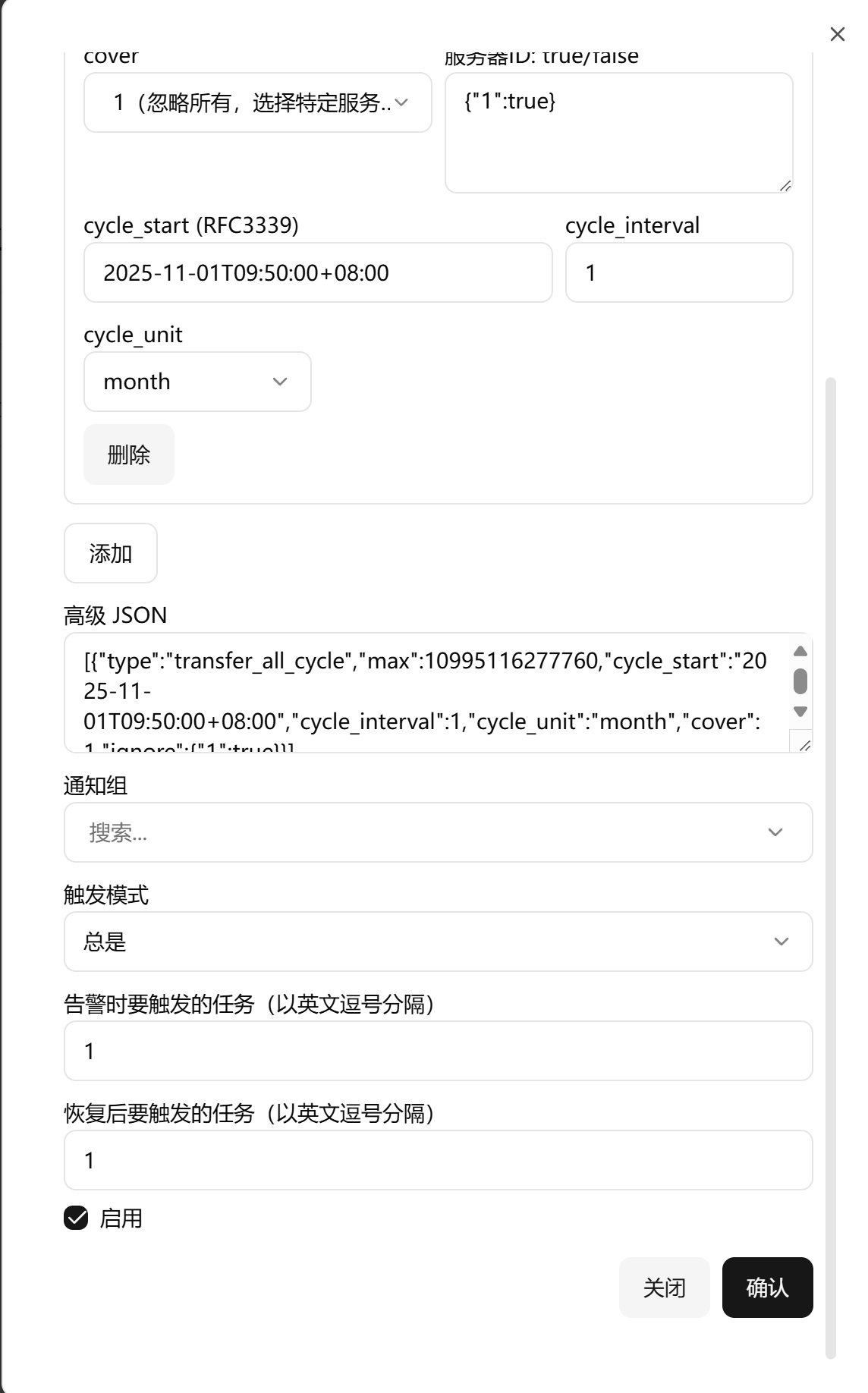The height and width of the screenshot is (1393, 868).
Task: Close the dialog via the X icon
Action: (836, 34)
